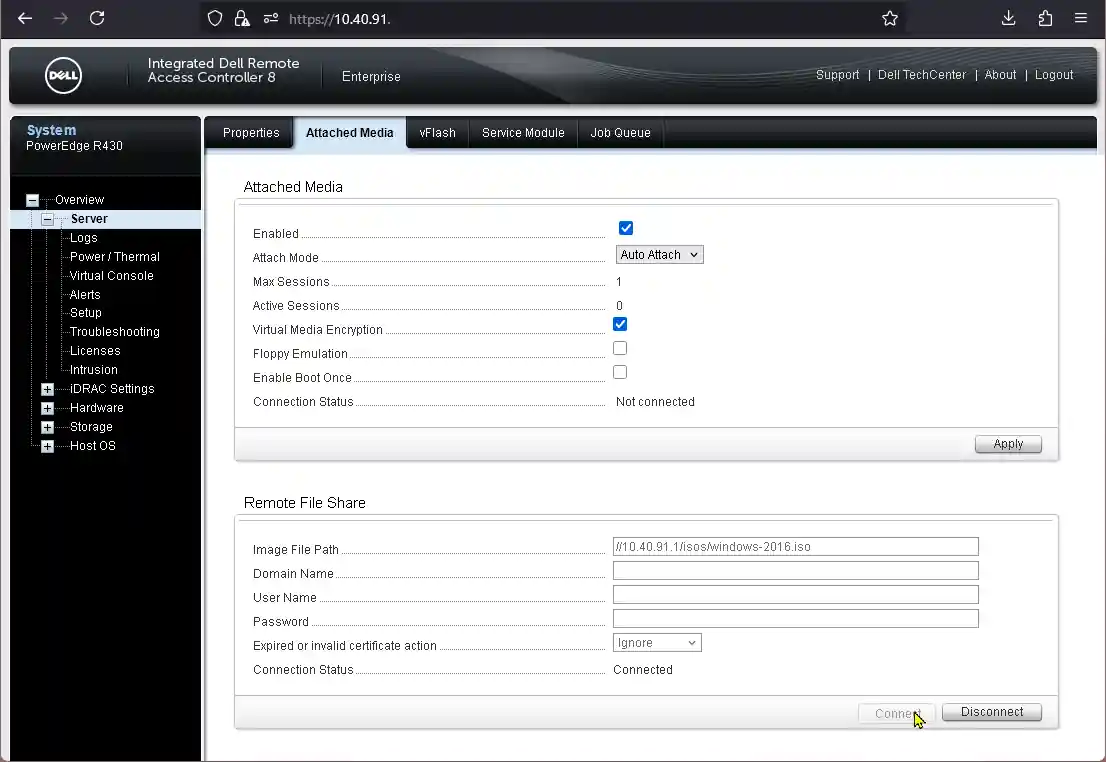Uncheck the Enabled checkbox
Viewport: 1106px width, 762px height.
pyautogui.click(x=626, y=228)
